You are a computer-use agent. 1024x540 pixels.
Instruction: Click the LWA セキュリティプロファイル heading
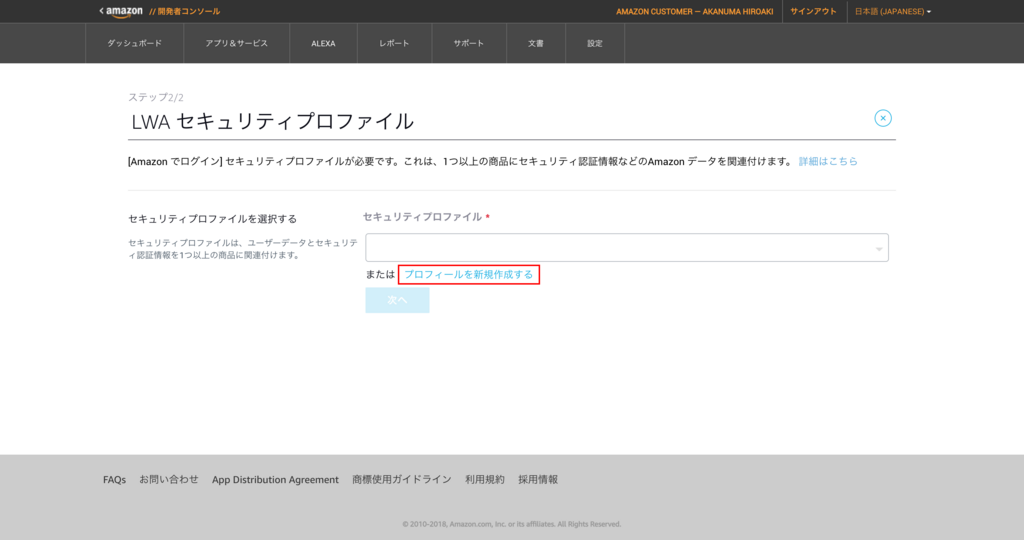(272, 121)
